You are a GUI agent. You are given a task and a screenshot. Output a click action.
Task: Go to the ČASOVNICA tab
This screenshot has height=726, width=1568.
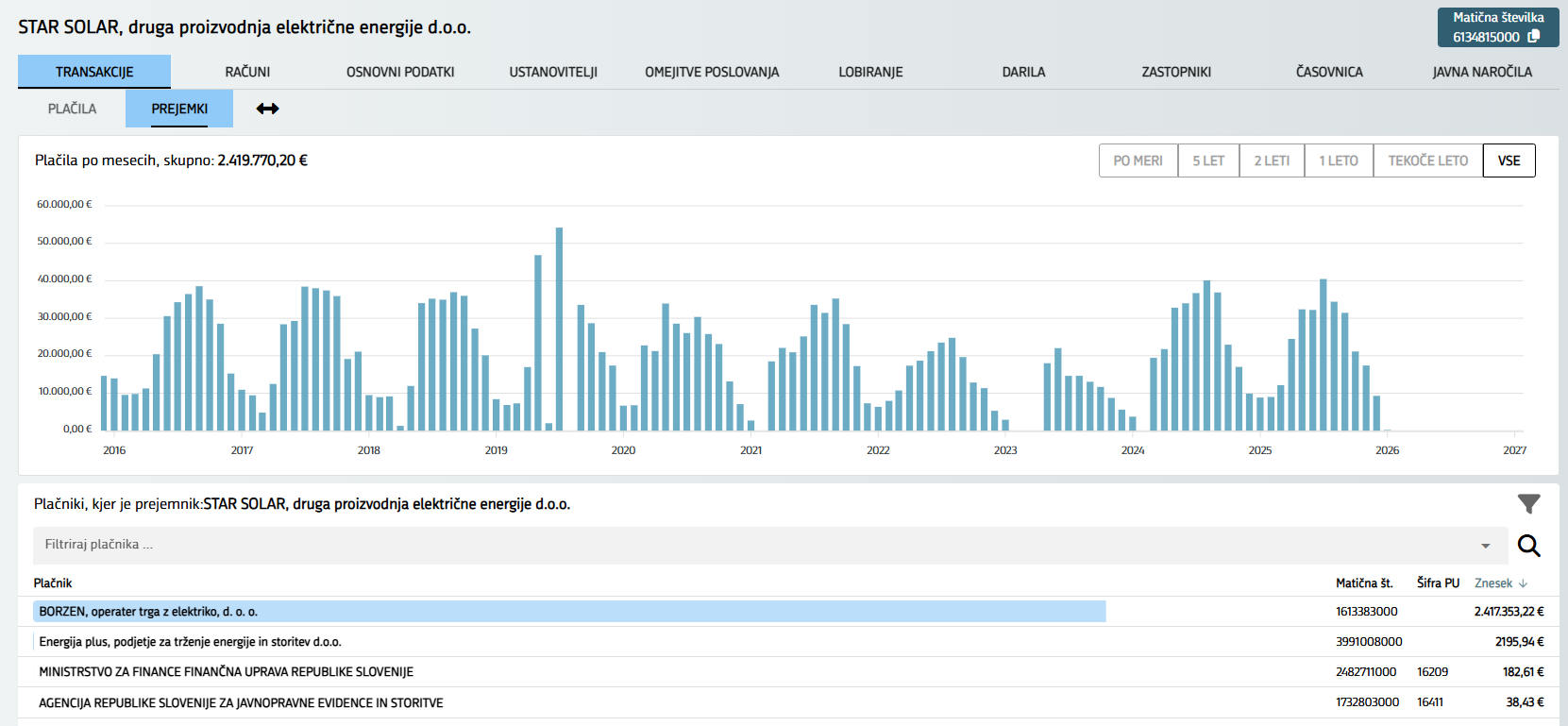(1328, 72)
